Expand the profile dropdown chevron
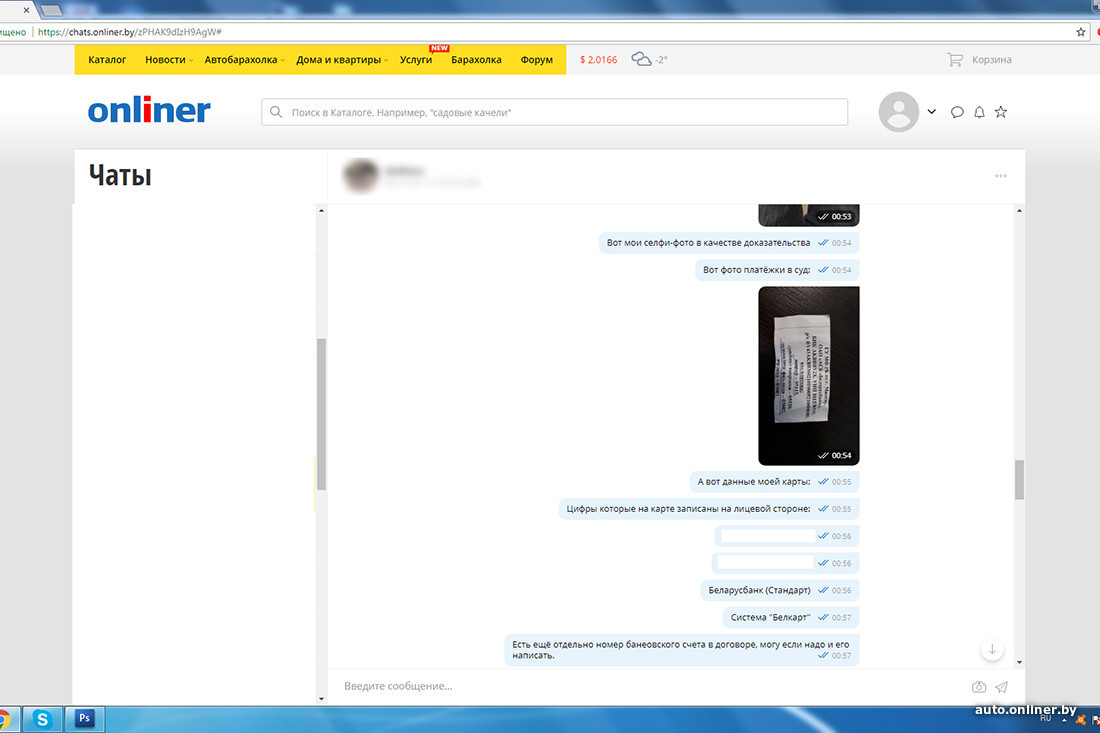Viewport: 1100px width, 733px height. [932, 112]
